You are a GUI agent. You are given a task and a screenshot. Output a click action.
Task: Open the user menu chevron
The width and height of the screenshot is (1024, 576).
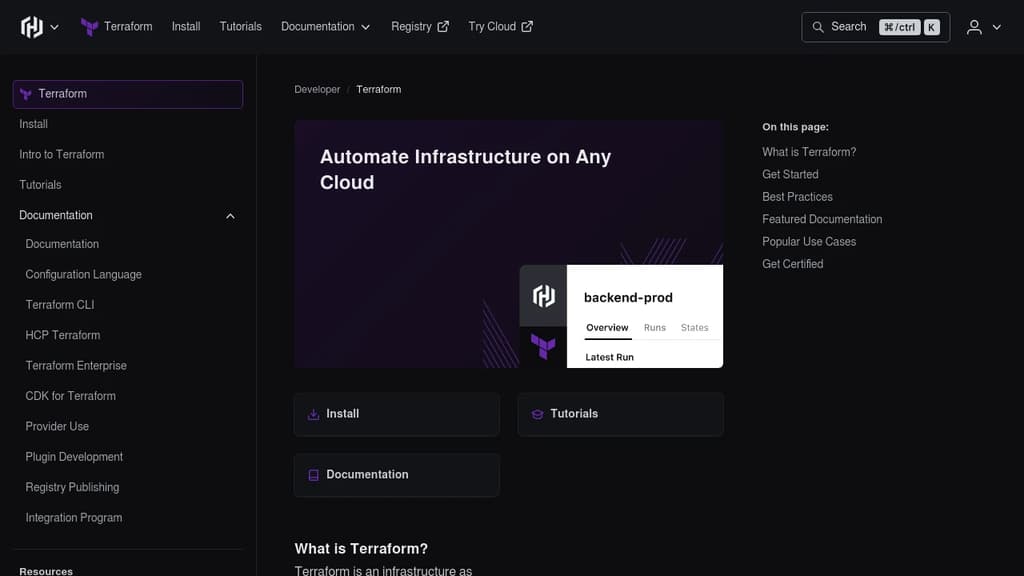pos(997,27)
